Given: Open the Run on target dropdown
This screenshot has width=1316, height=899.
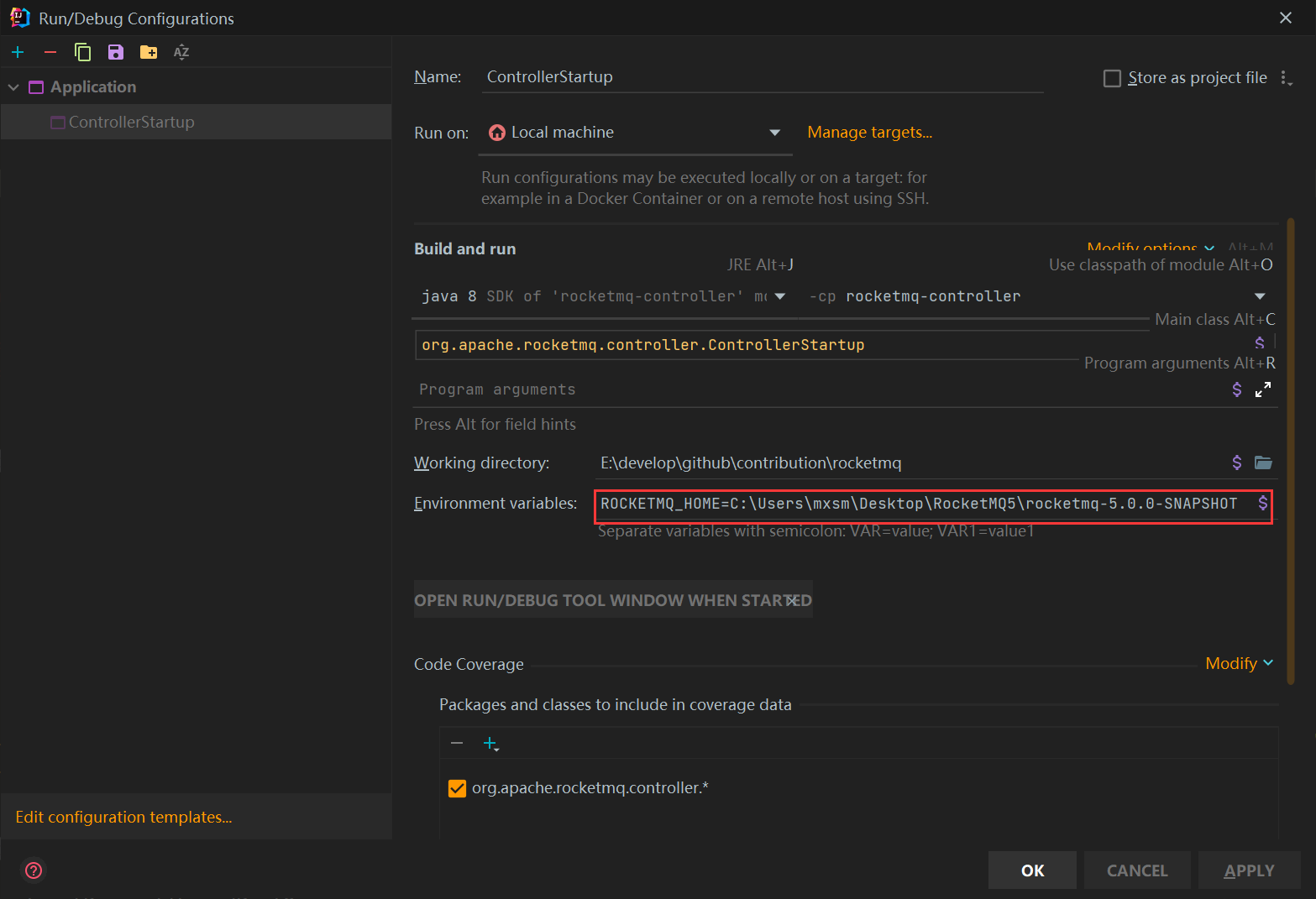Looking at the screenshot, I should 774,132.
